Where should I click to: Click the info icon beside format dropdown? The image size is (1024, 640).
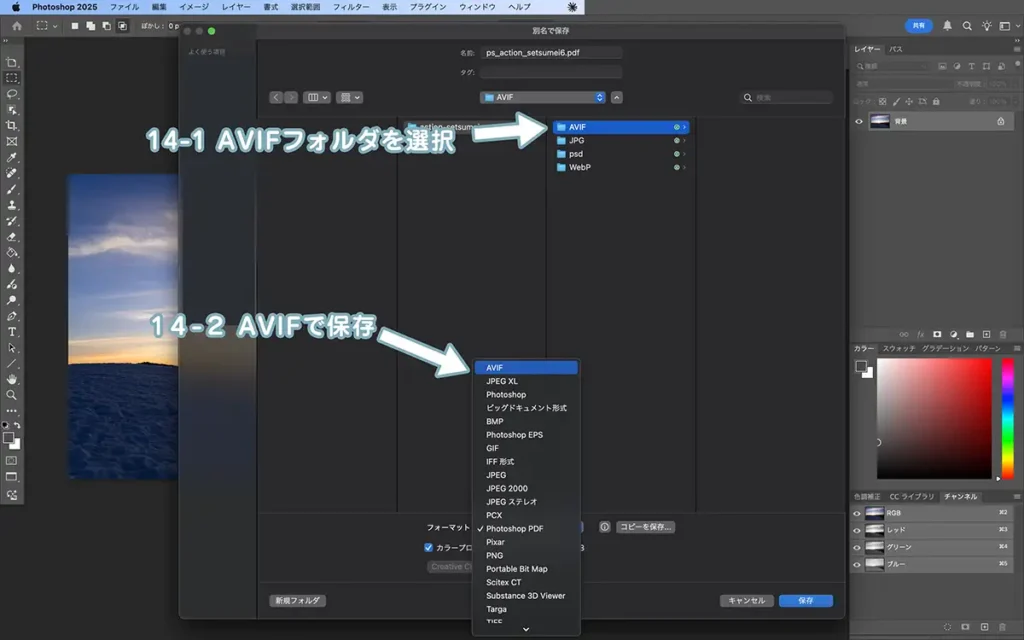pos(605,527)
